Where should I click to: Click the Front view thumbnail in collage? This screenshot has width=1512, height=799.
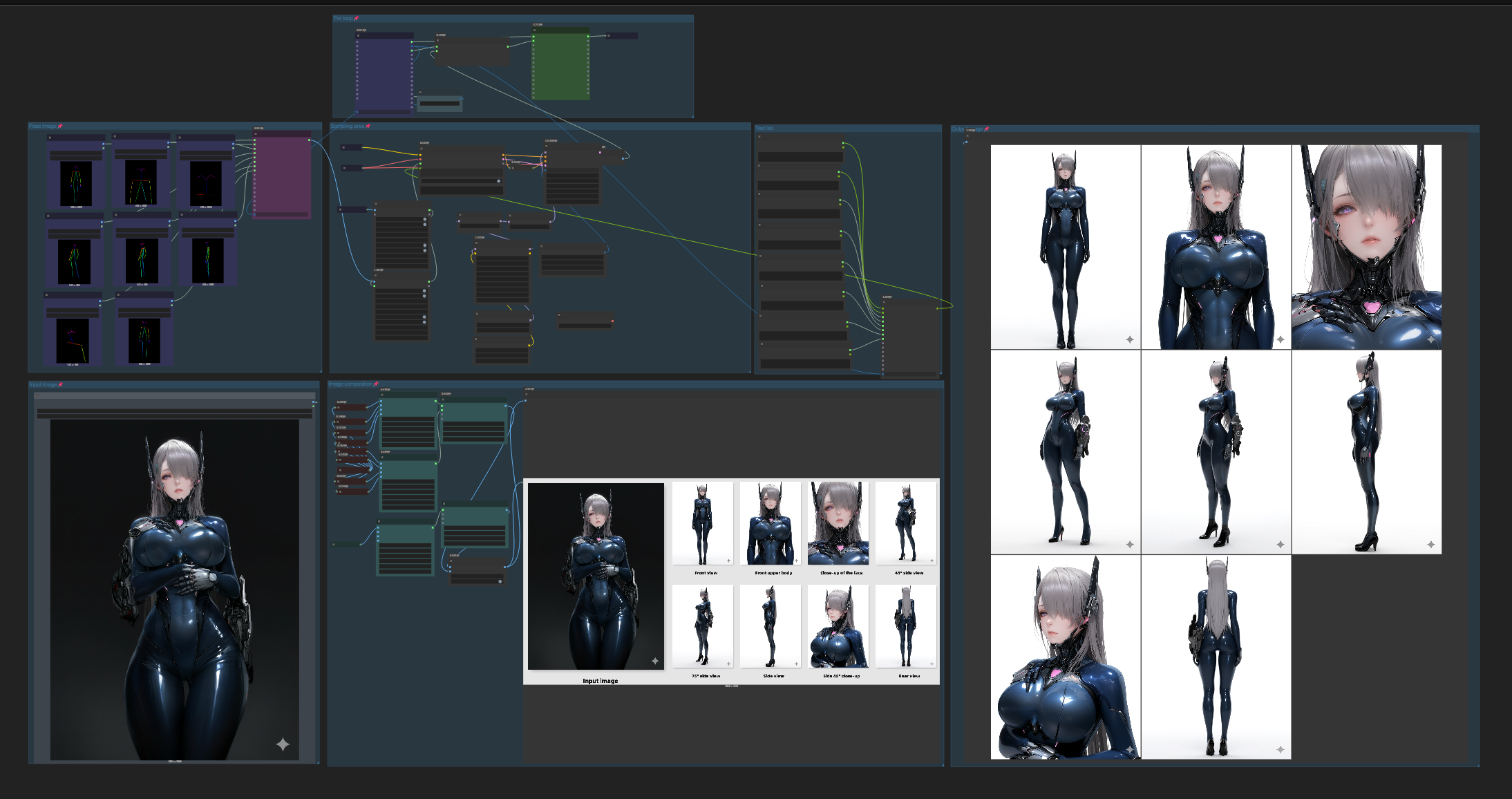(x=702, y=523)
